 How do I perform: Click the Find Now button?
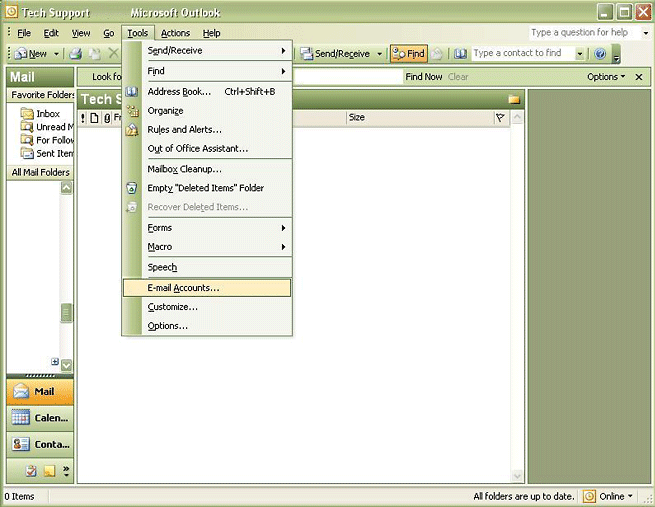pyautogui.click(x=423, y=77)
